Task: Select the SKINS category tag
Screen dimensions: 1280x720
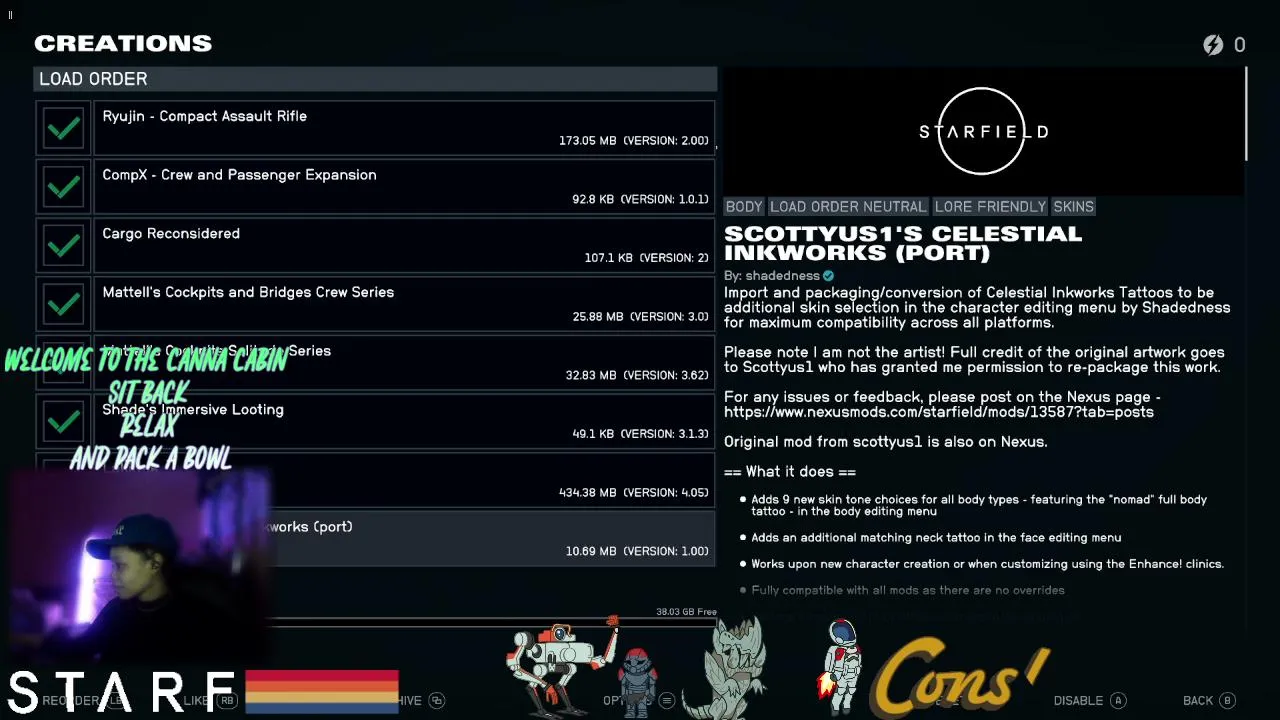Action: (x=1073, y=207)
